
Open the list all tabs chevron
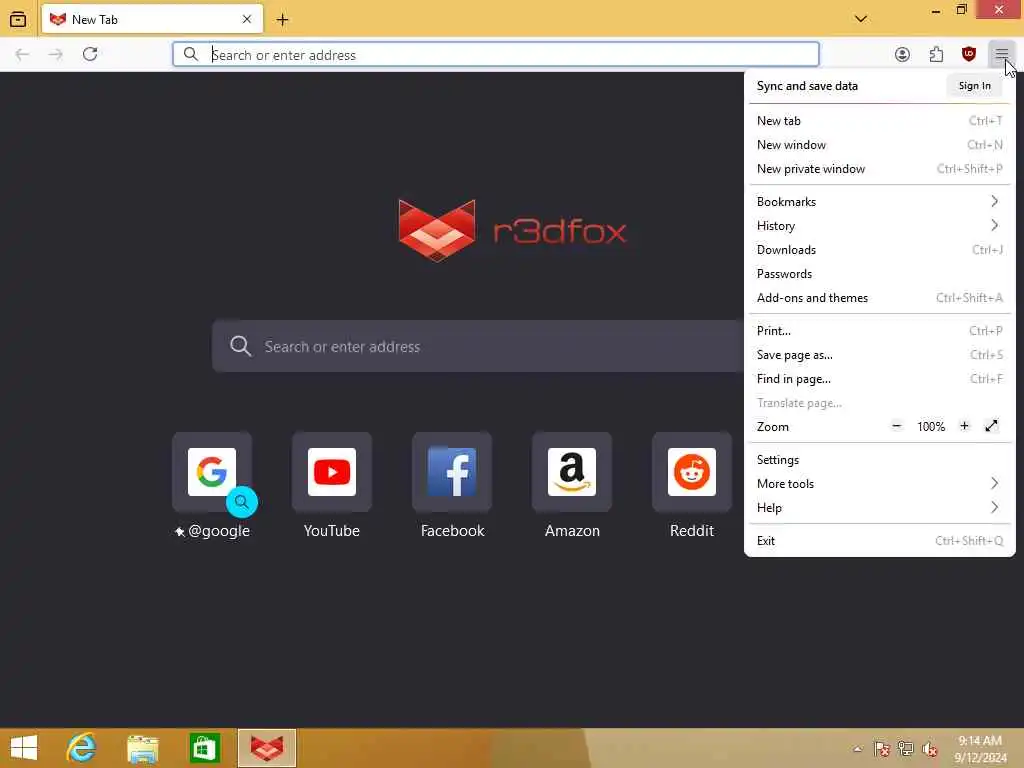pos(861,19)
